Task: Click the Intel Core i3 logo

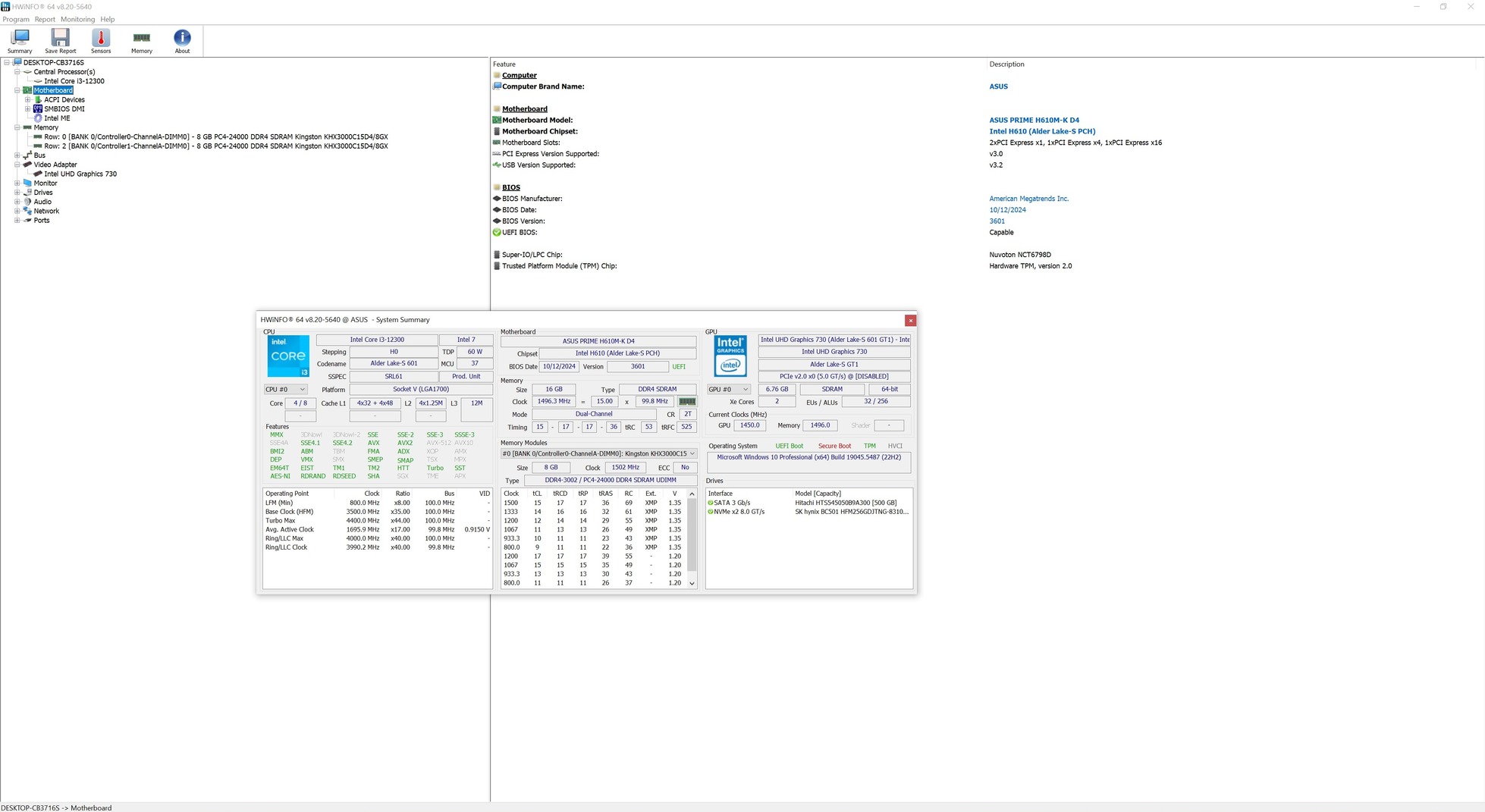Action: [x=288, y=356]
